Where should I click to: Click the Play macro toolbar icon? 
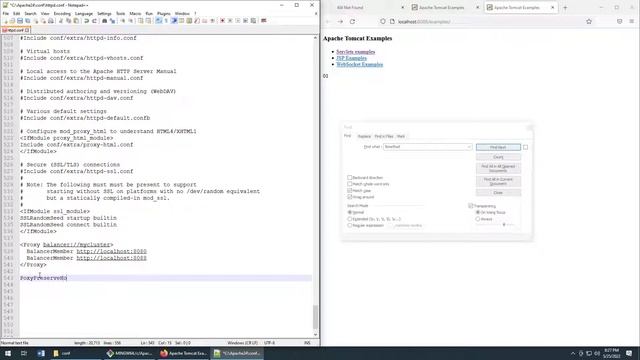pos(238,20)
